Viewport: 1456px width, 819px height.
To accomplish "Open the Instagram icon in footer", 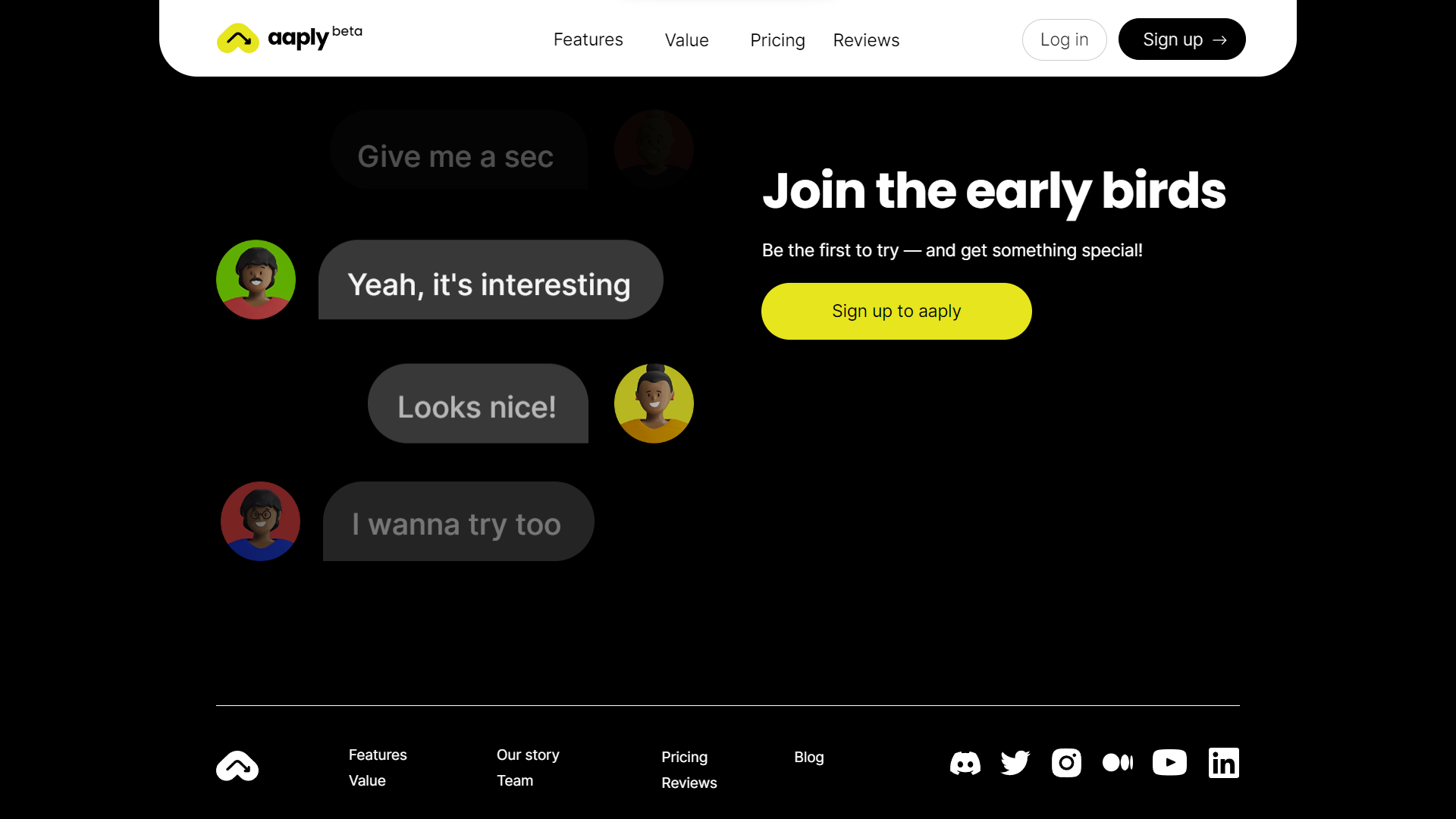I will tap(1066, 763).
